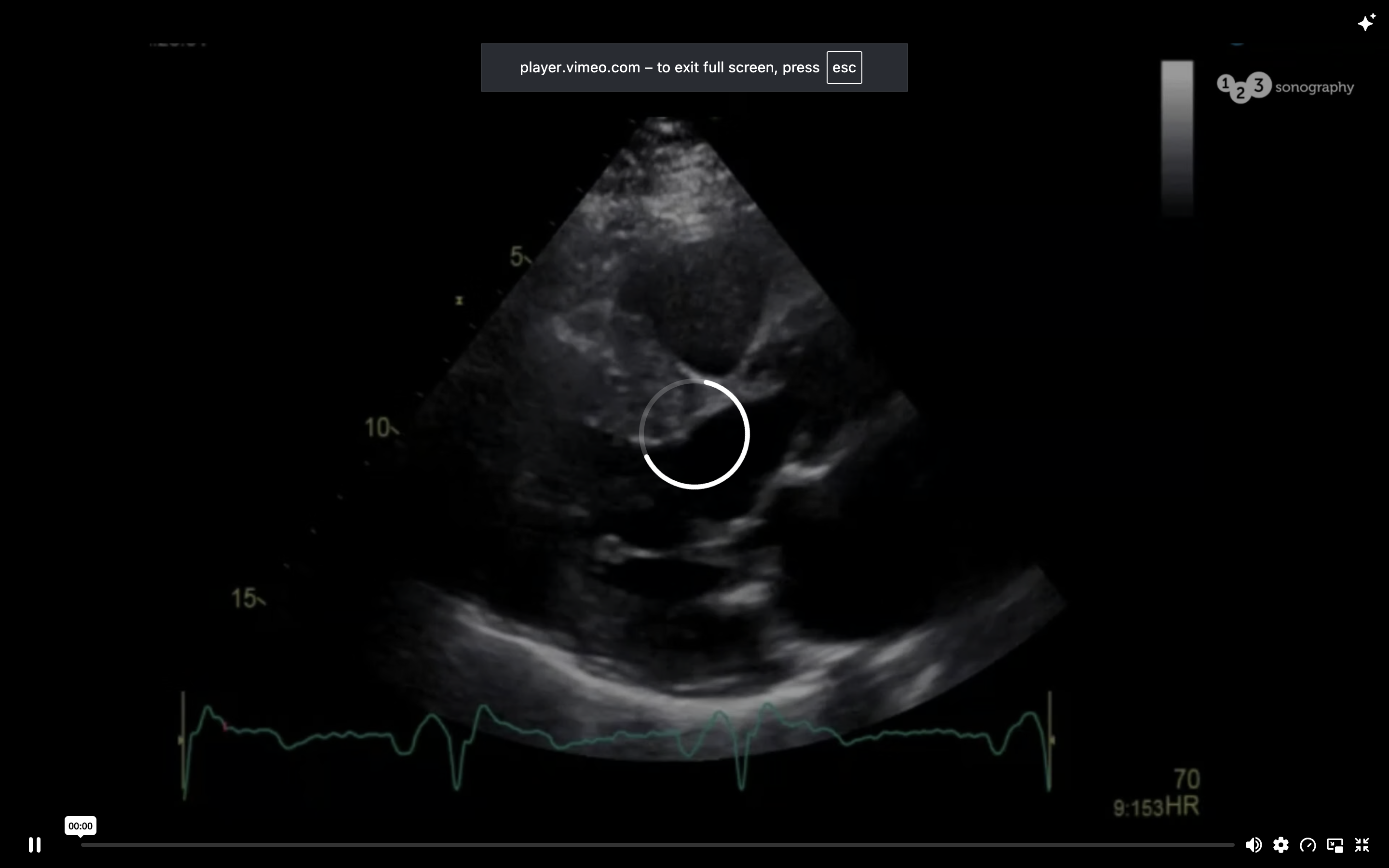Click the 10 depth marker
This screenshot has width=1389, height=868.
coord(378,428)
